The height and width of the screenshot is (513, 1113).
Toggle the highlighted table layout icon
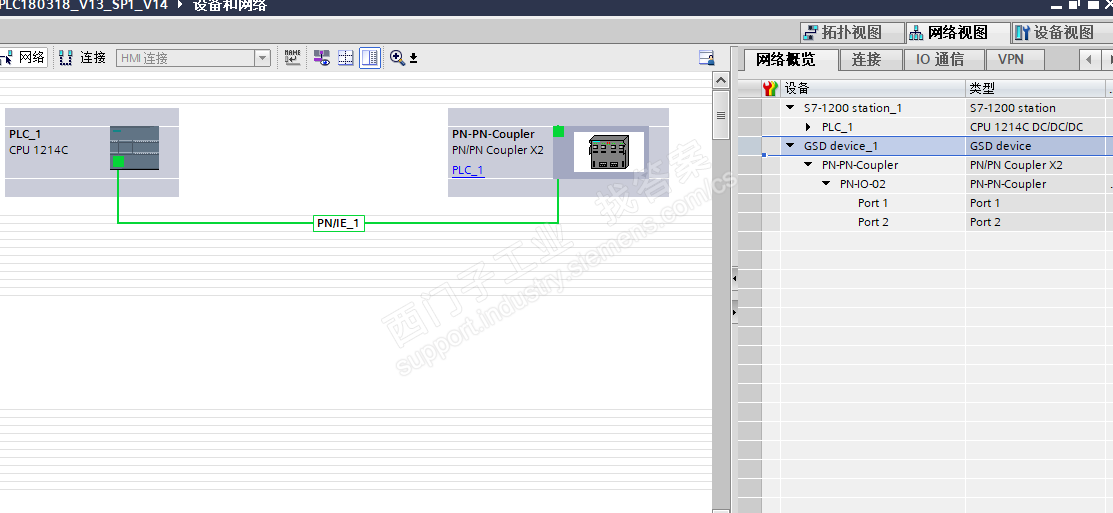click(370, 57)
